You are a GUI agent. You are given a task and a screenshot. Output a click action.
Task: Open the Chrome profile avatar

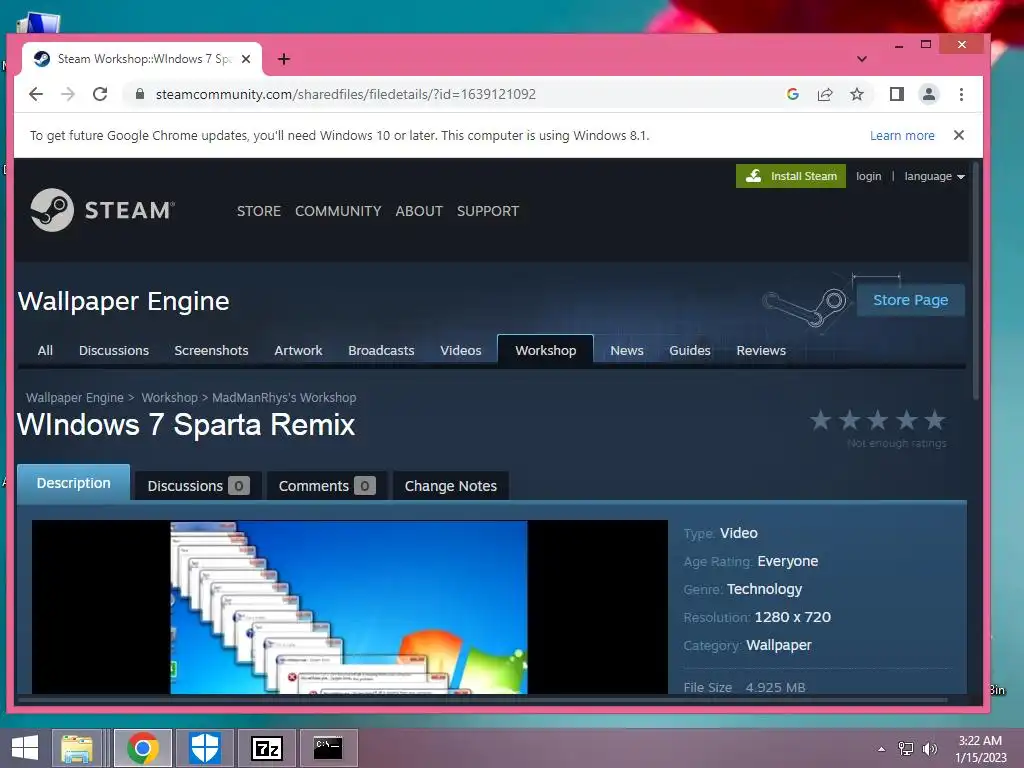click(x=929, y=94)
